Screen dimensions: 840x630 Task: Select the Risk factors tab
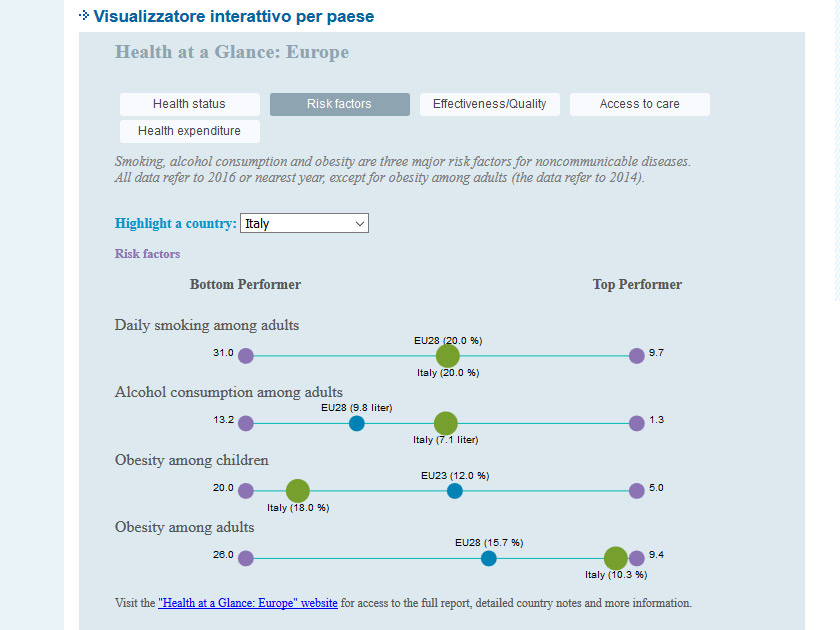coord(340,104)
